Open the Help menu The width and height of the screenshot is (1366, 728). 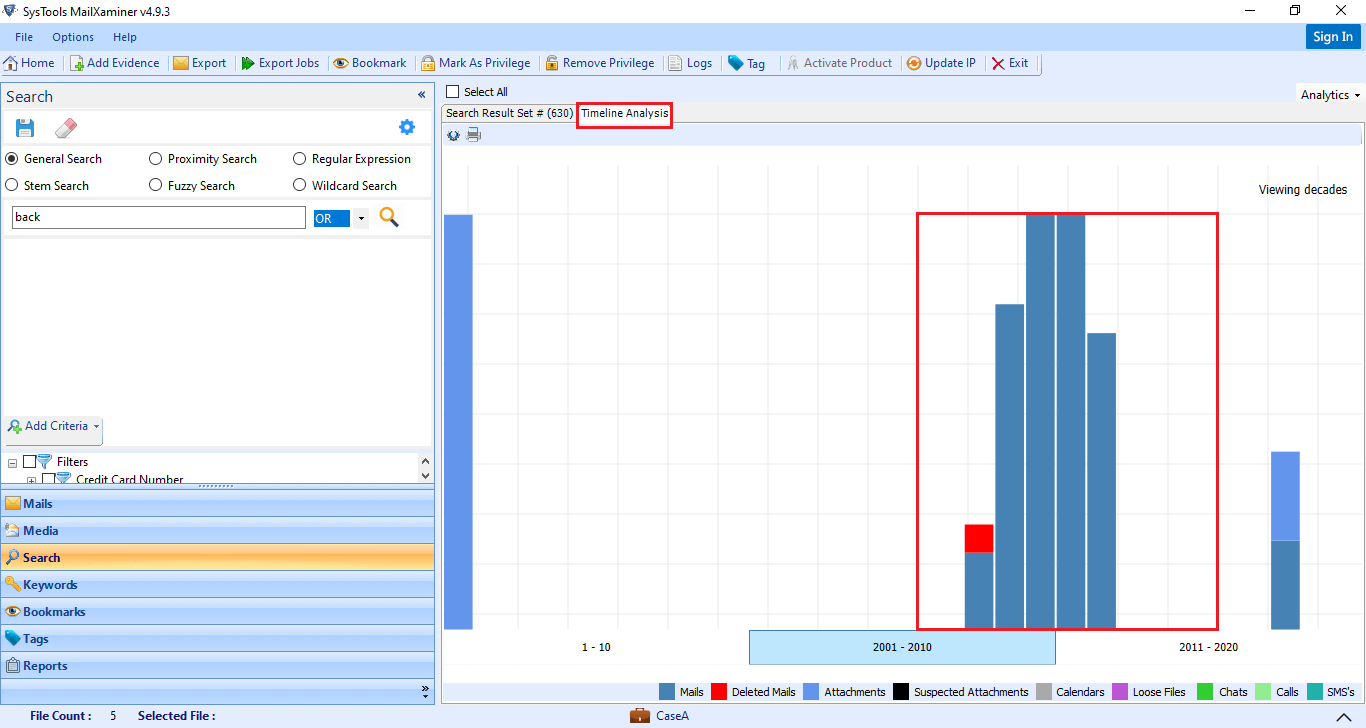(125, 37)
